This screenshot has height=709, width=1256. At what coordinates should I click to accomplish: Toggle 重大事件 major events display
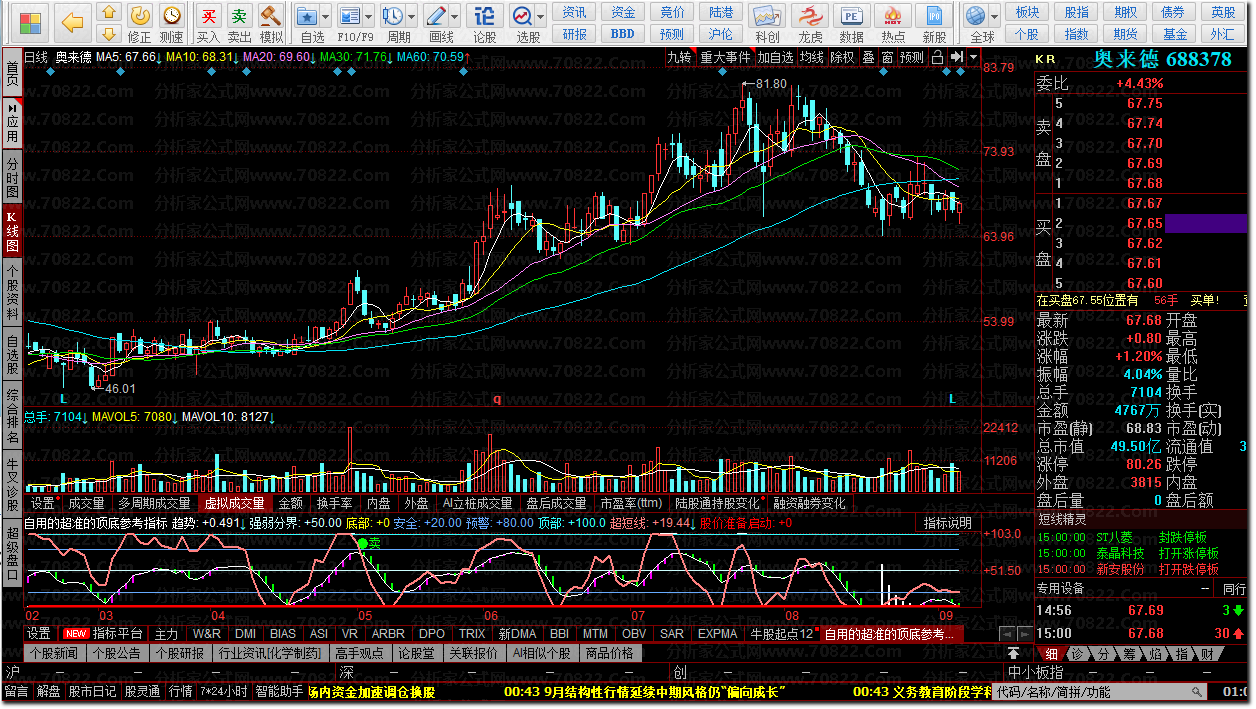click(726, 57)
